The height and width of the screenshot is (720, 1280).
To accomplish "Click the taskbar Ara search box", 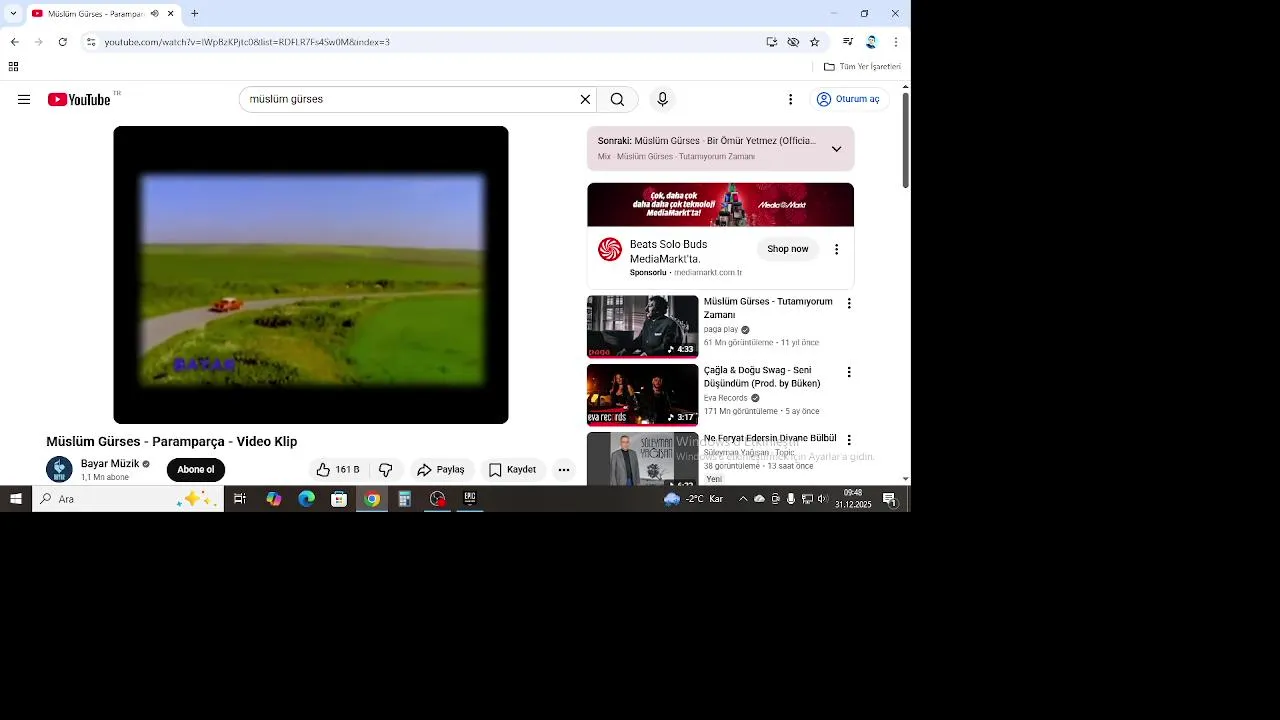I will pos(128,499).
